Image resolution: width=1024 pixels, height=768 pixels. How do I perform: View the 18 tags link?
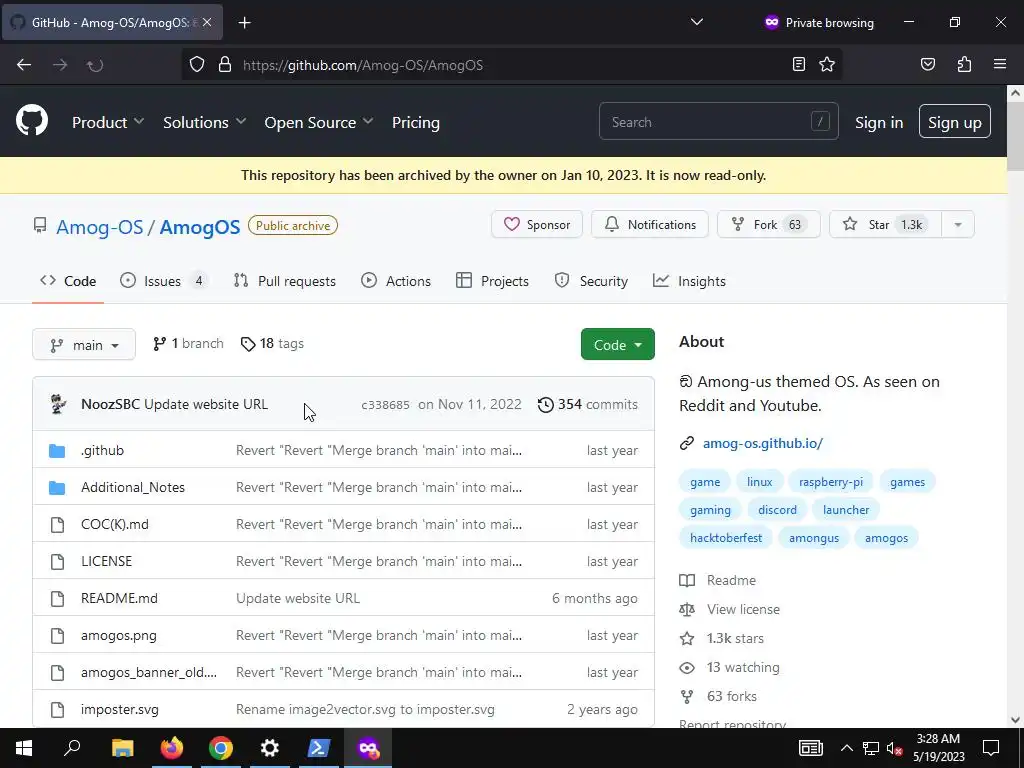272,344
